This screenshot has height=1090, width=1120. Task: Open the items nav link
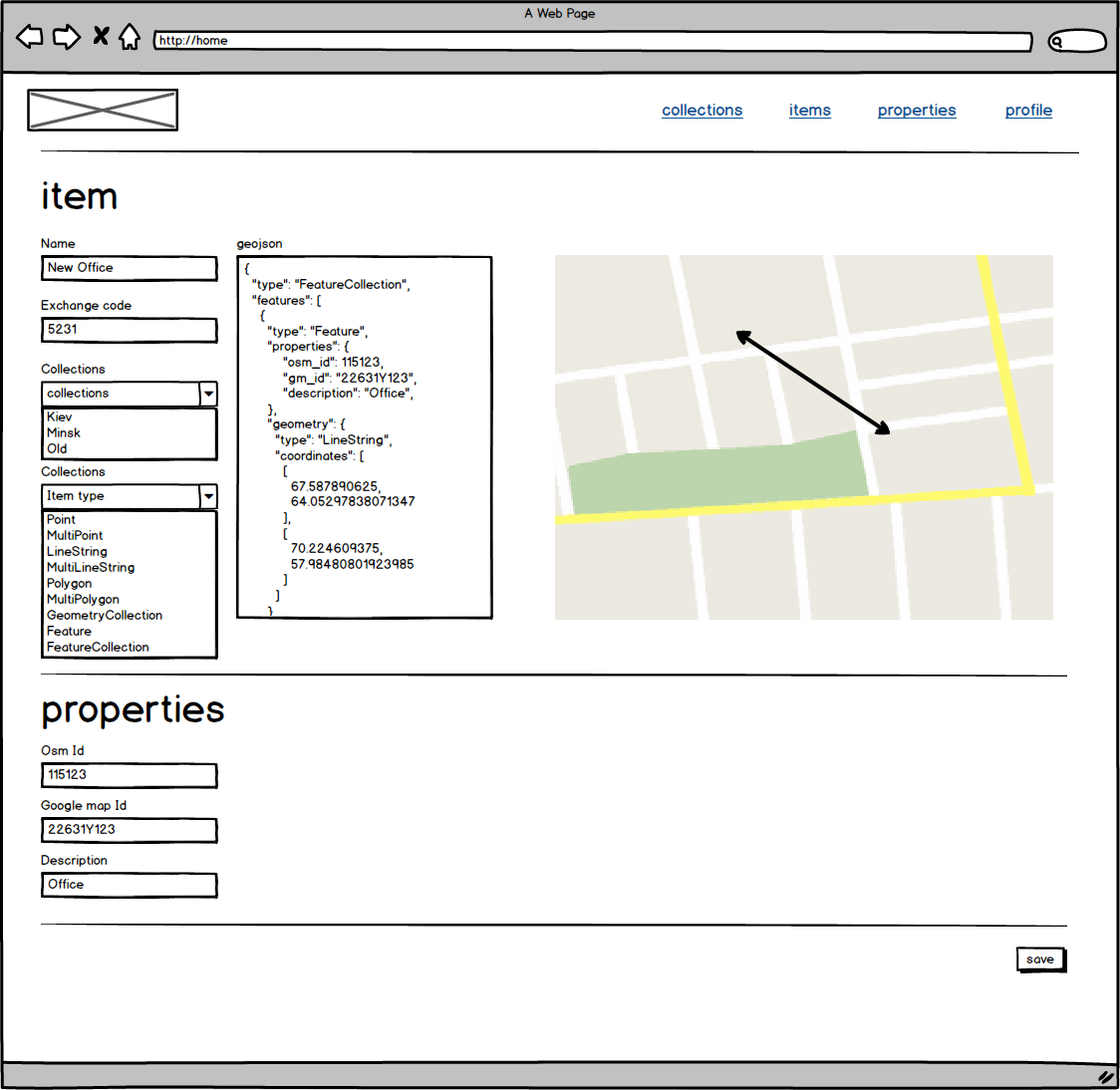click(809, 110)
